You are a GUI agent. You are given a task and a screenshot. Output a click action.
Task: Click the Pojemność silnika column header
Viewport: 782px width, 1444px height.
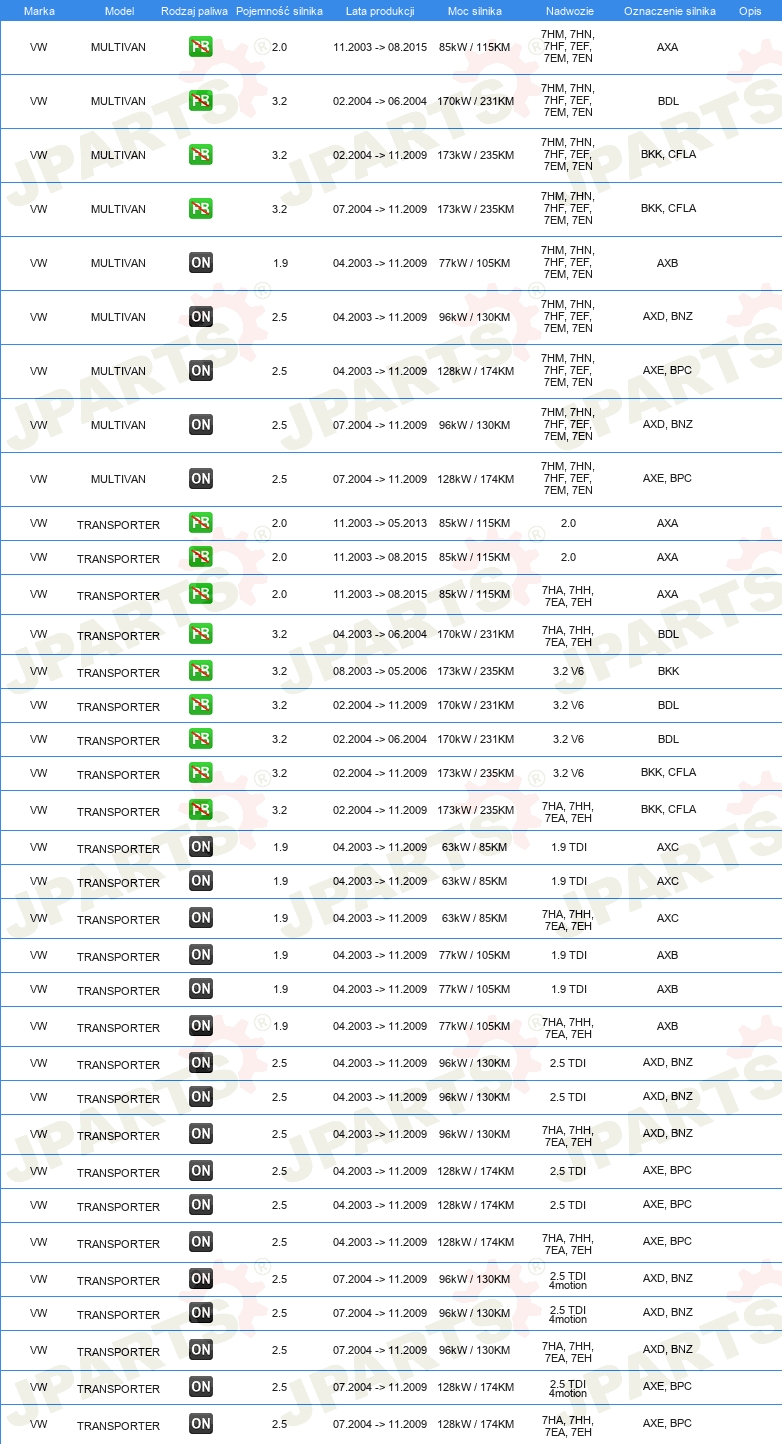point(279,11)
